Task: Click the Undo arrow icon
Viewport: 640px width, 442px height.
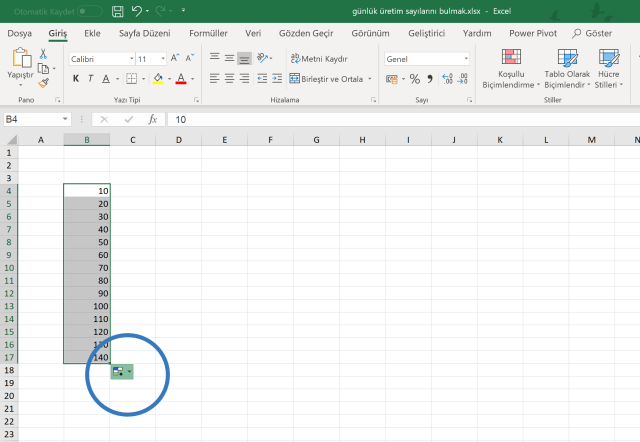Action: click(x=137, y=11)
